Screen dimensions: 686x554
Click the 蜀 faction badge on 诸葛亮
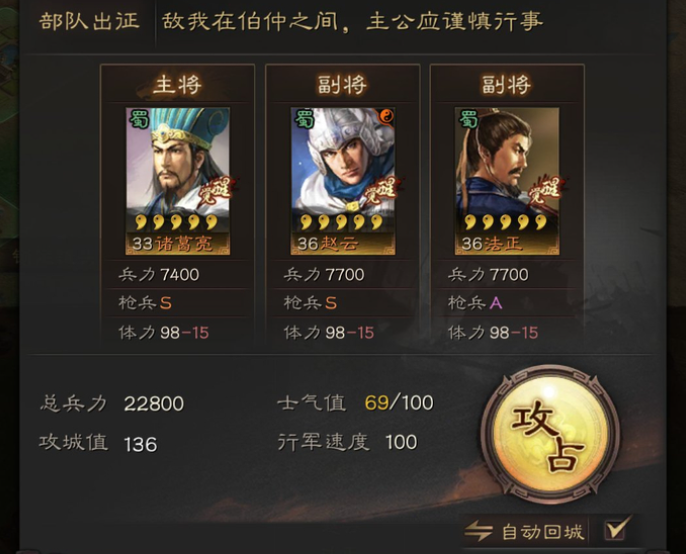click(139, 118)
